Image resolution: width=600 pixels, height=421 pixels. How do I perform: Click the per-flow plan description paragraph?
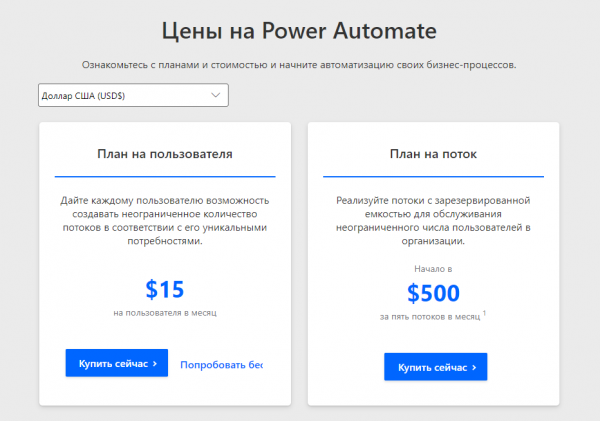433,220
